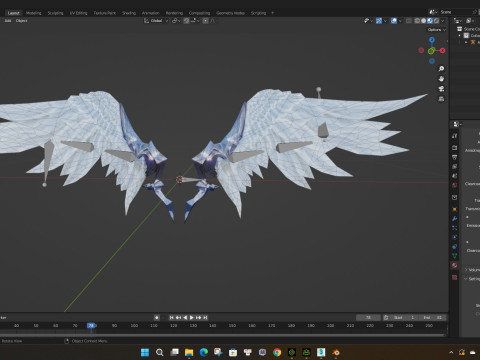
Task: Toggle auto keying record button
Action: coord(157,317)
